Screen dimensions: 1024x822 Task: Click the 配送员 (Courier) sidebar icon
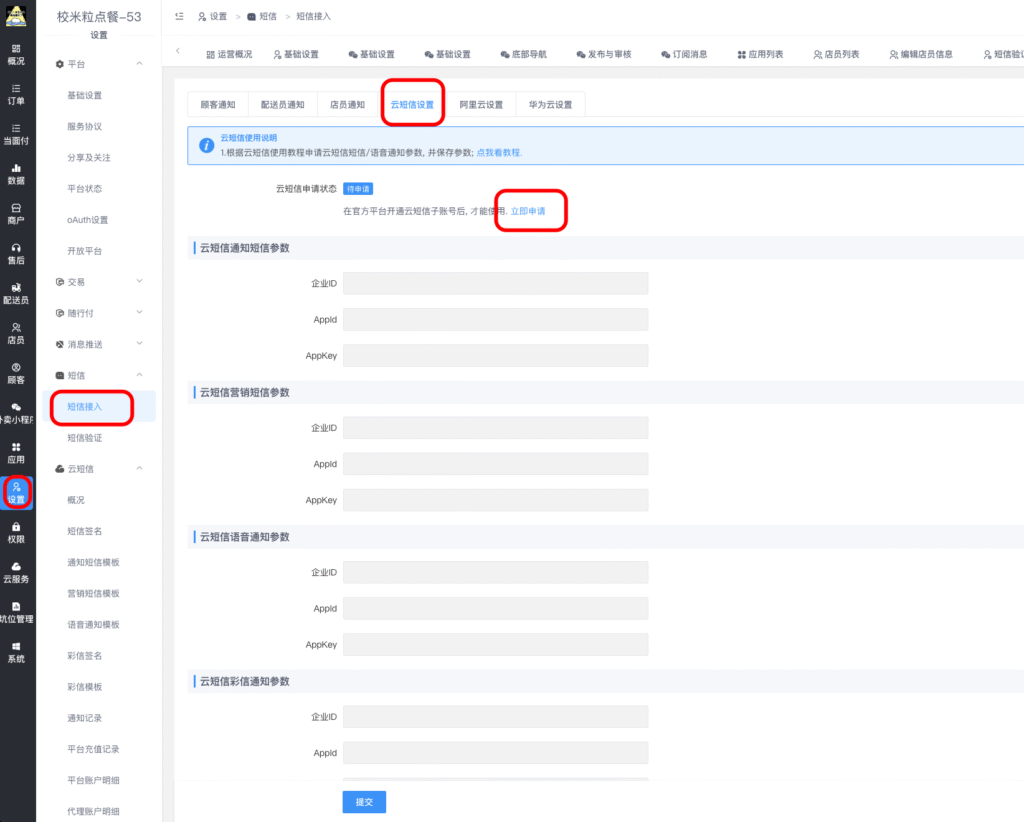(x=16, y=293)
